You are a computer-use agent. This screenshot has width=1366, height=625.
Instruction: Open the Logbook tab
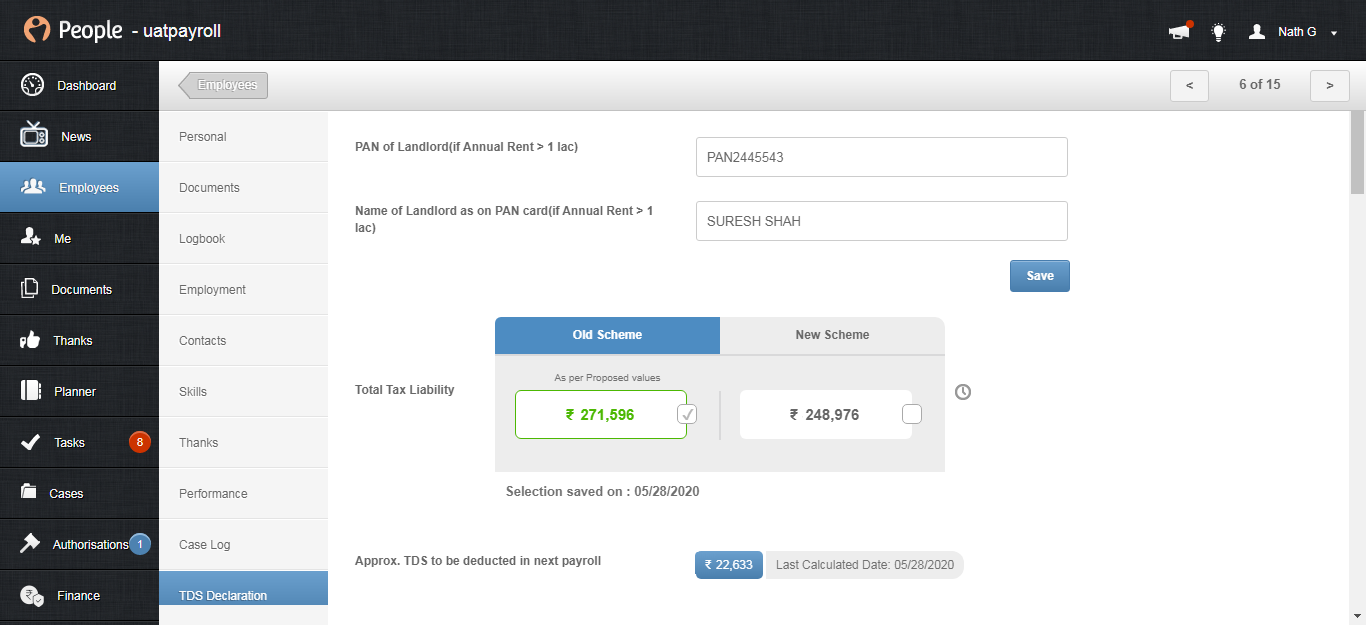tap(243, 238)
